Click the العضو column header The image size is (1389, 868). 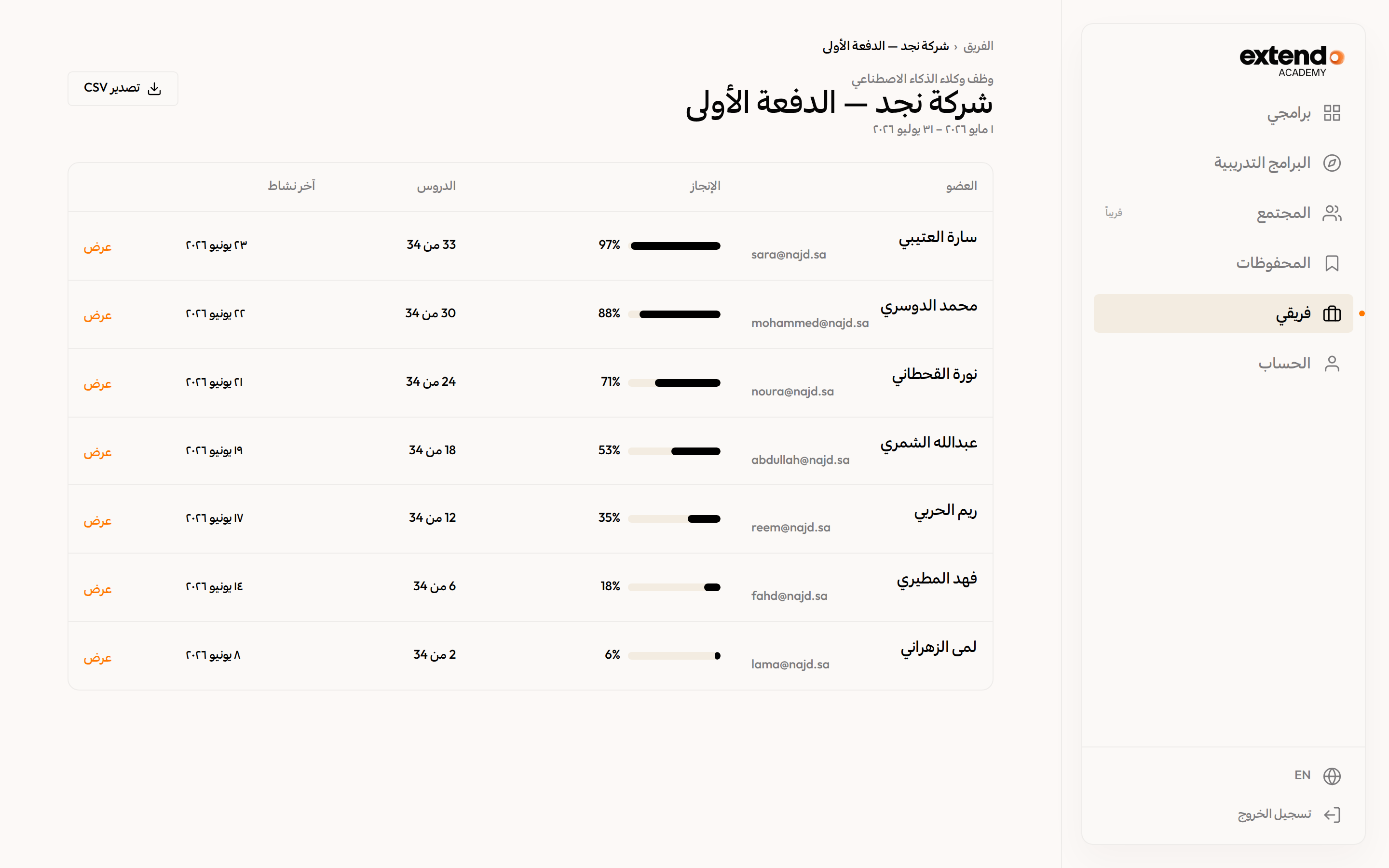(961, 186)
